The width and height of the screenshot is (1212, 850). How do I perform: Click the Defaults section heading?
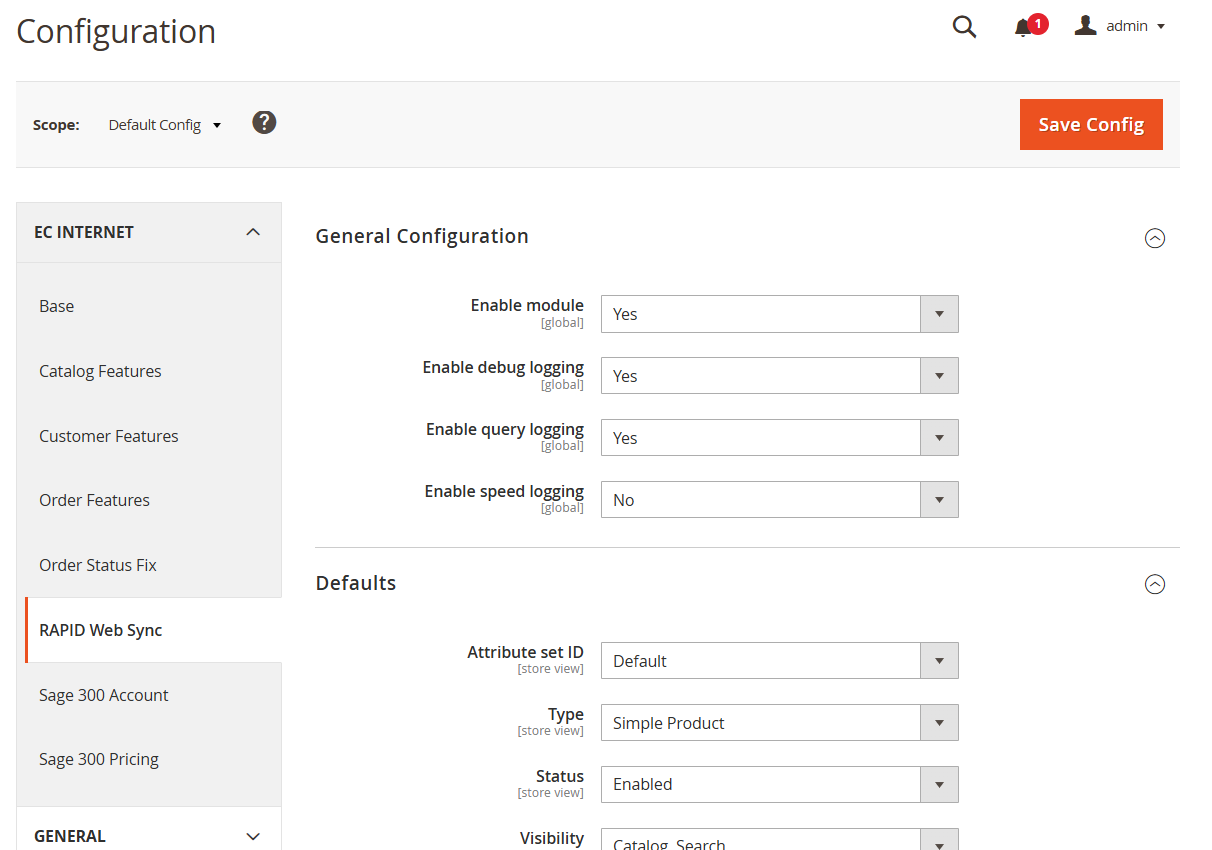pos(356,583)
